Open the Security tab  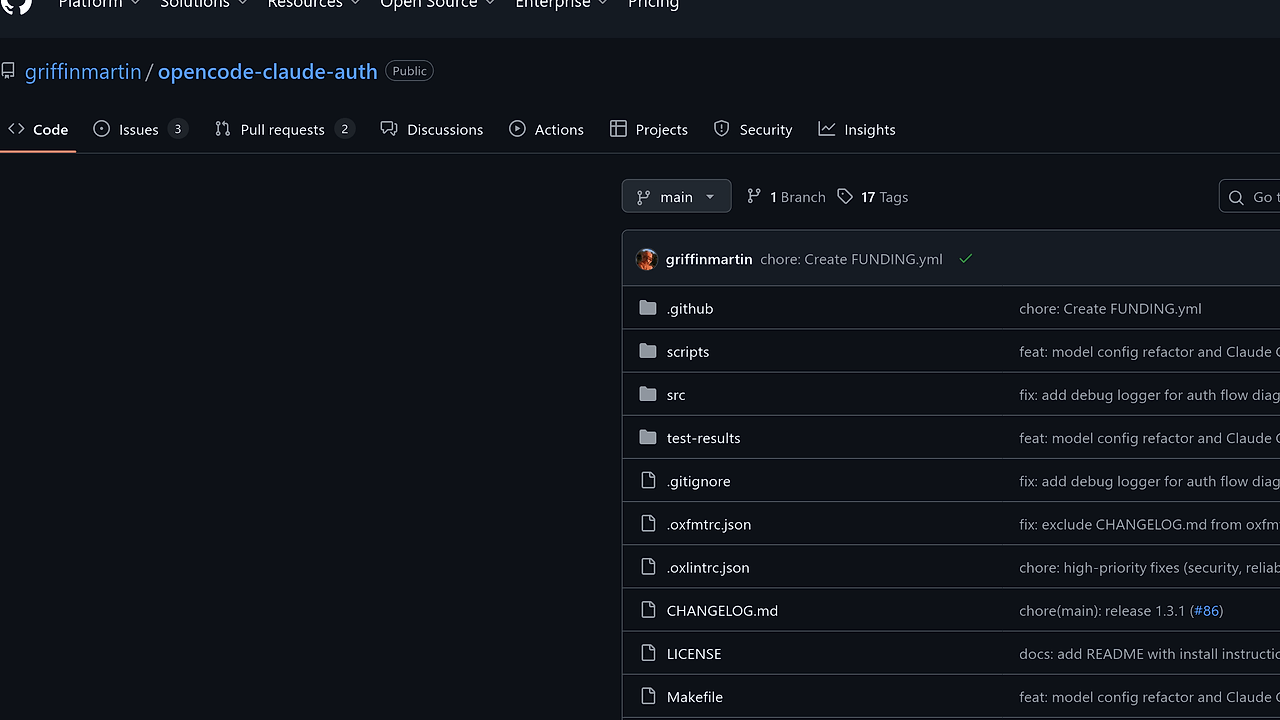(753, 129)
